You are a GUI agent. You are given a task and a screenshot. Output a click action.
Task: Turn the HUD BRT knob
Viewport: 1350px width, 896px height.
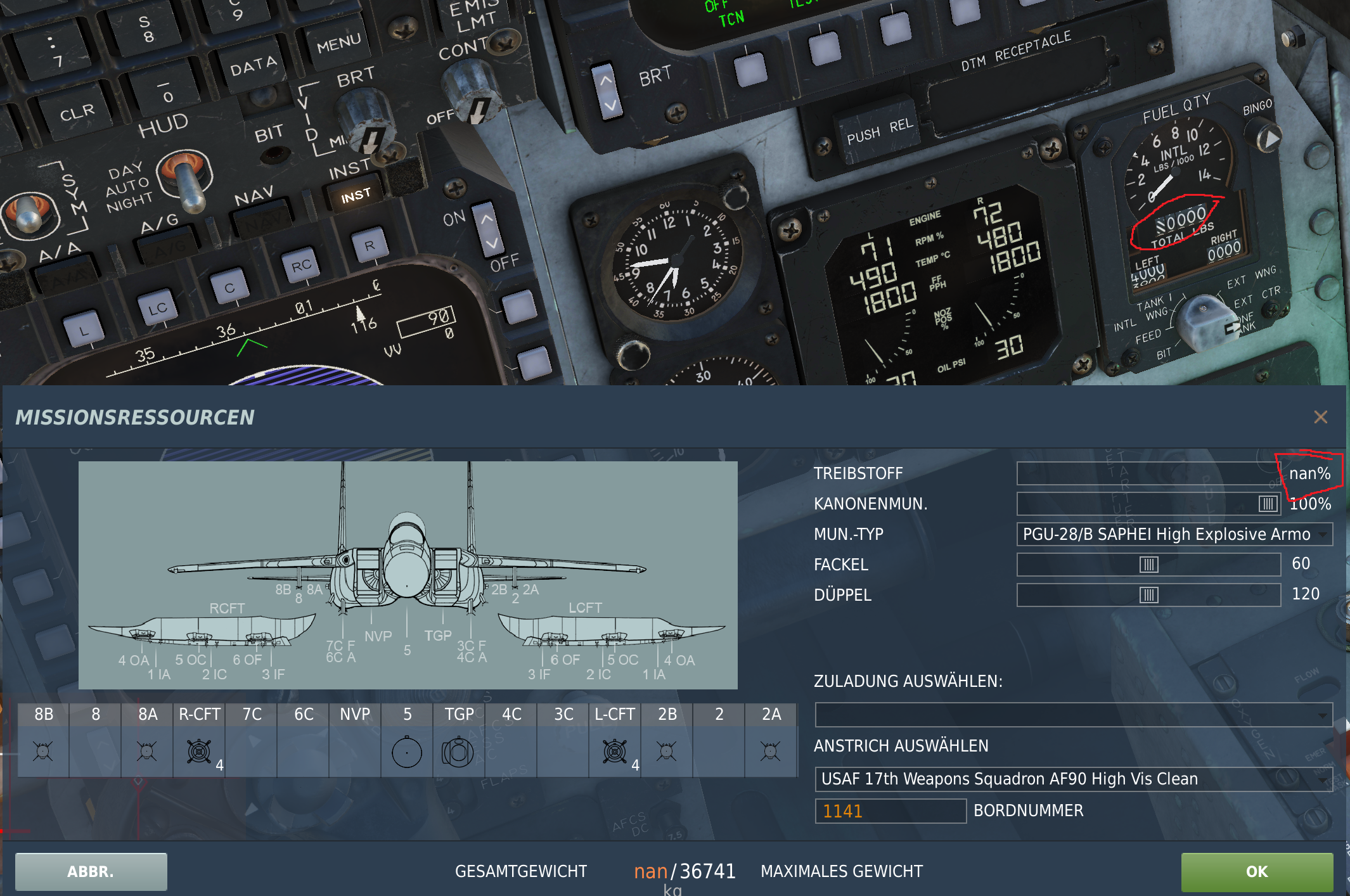click(x=366, y=120)
